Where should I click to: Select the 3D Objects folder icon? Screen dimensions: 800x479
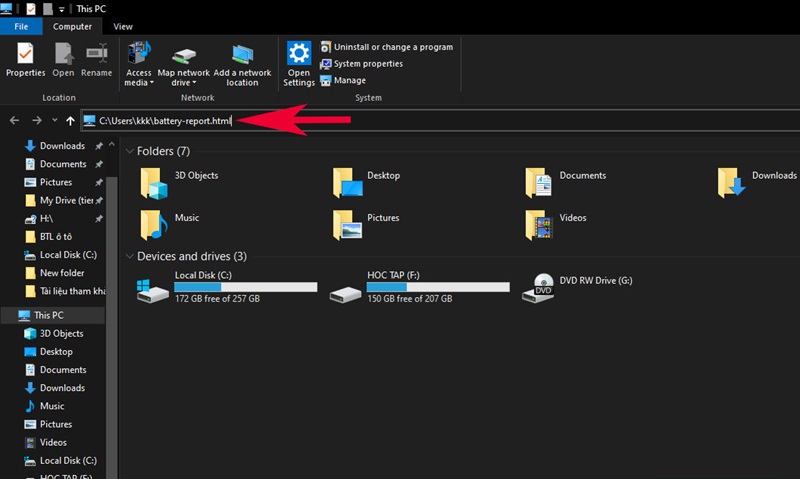154,183
